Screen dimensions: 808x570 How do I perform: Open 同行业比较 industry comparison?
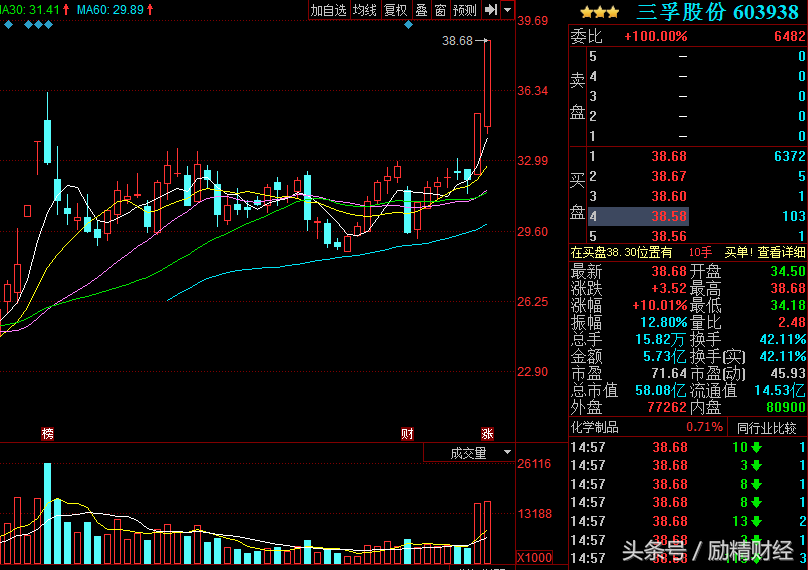pos(767,428)
